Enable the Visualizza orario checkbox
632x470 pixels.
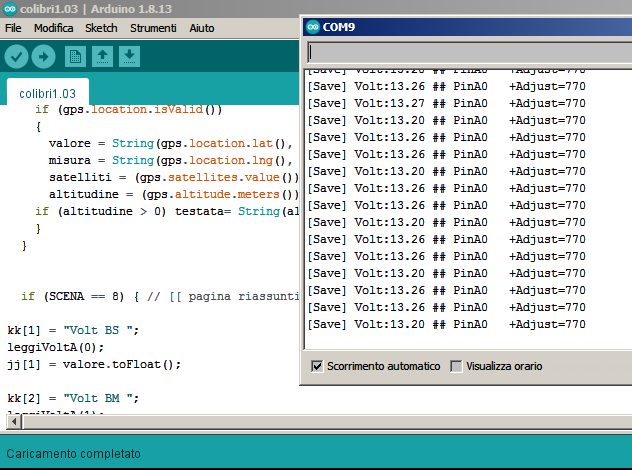pos(456,366)
